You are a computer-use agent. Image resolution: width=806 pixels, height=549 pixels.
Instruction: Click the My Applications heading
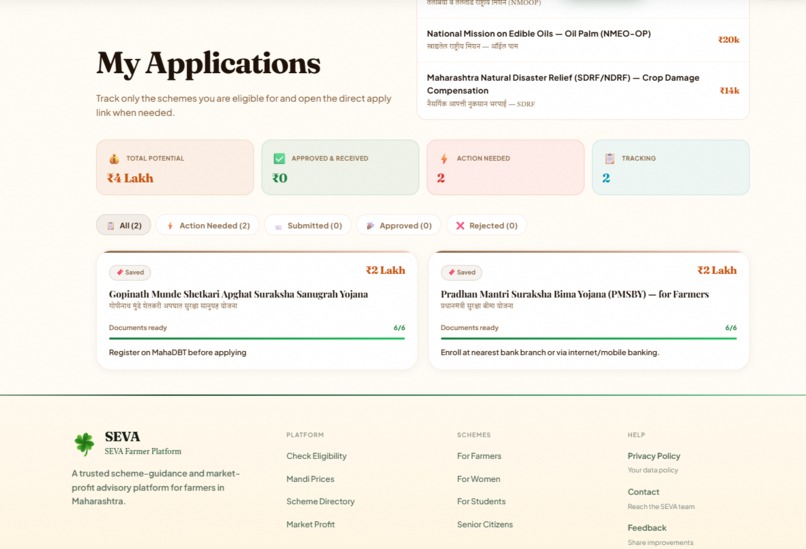(x=208, y=64)
